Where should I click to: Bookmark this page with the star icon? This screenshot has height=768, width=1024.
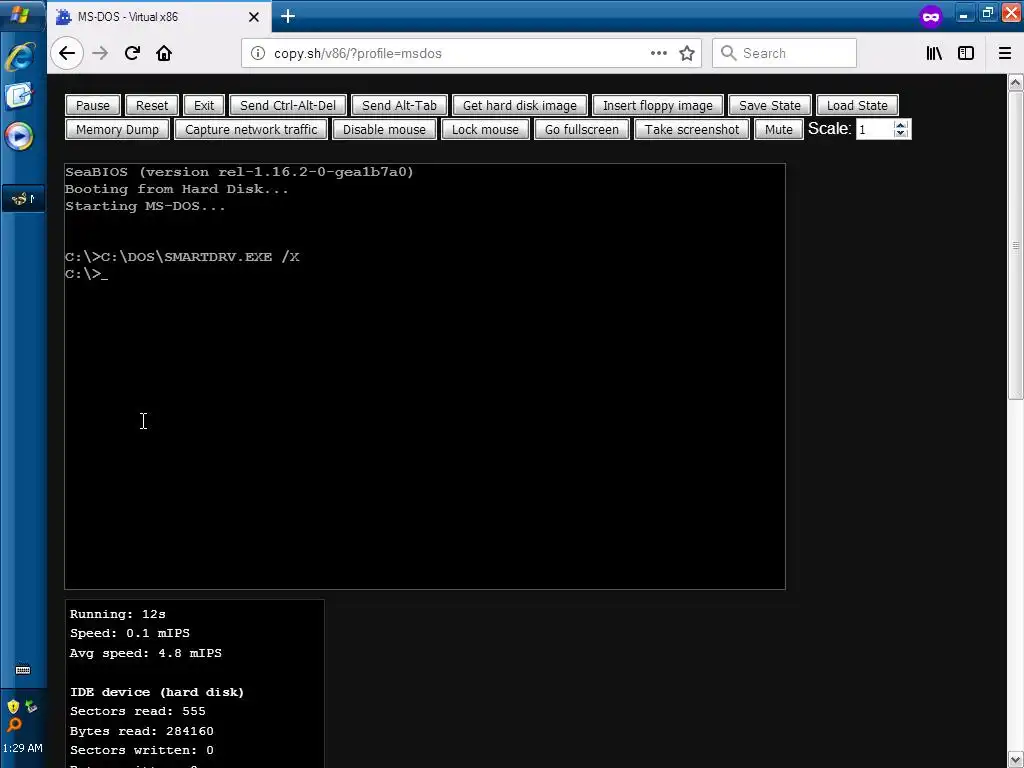click(687, 53)
